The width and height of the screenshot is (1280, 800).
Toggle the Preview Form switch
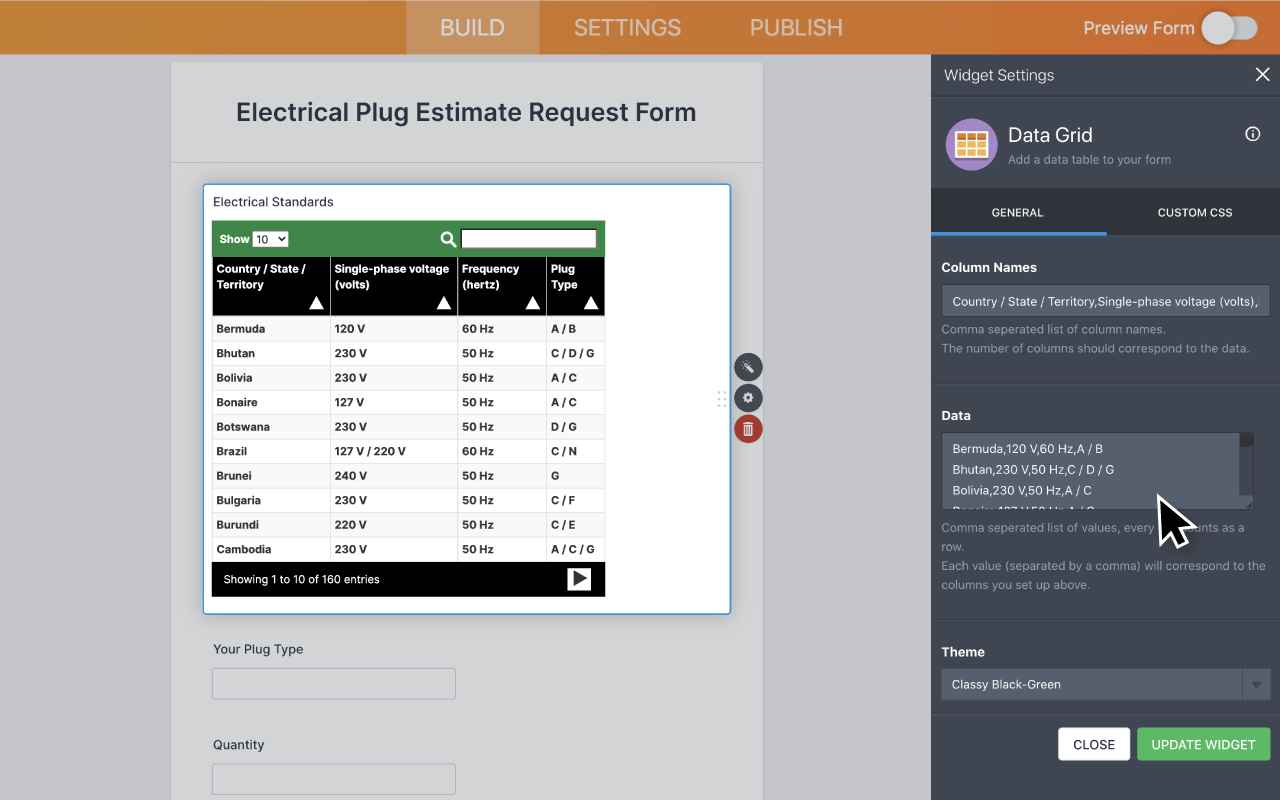click(1230, 29)
